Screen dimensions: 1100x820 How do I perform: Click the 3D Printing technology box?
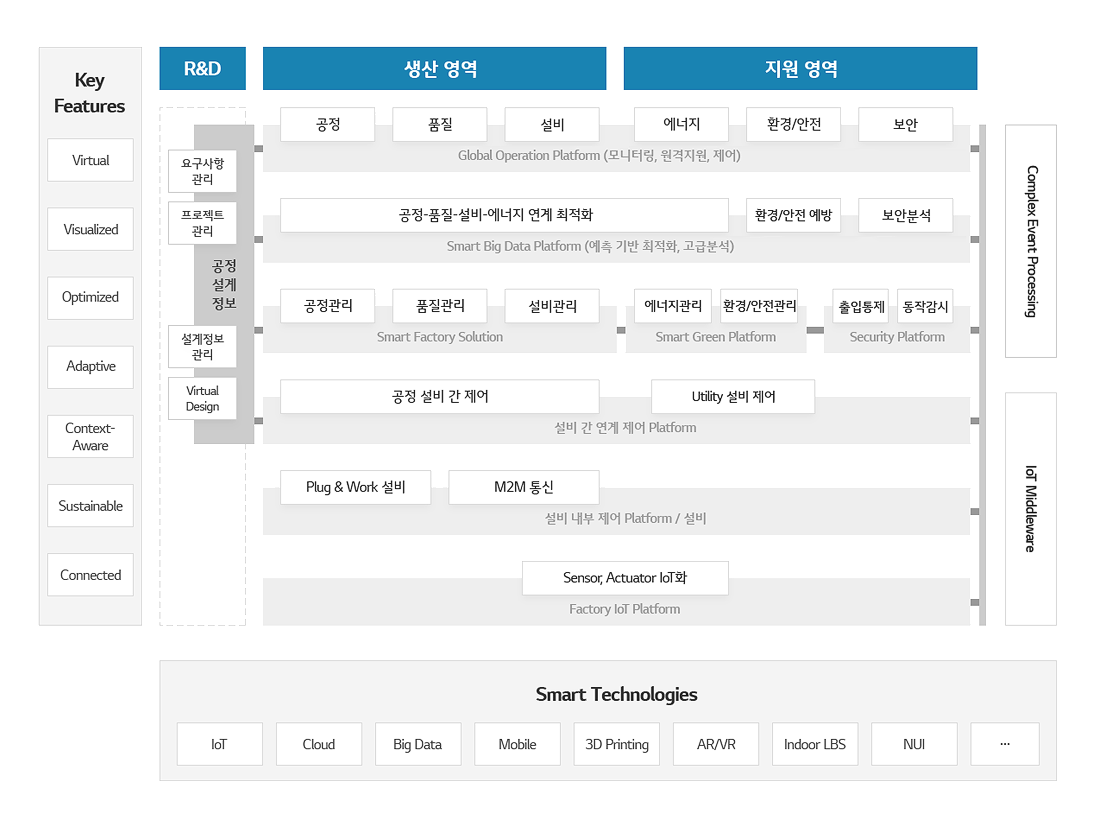tap(617, 744)
